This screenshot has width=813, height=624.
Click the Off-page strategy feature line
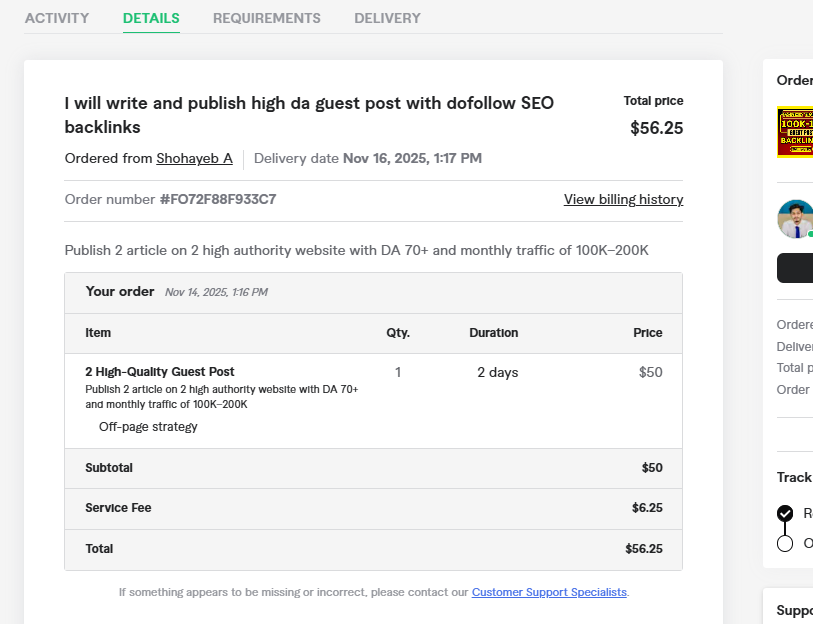click(x=148, y=427)
